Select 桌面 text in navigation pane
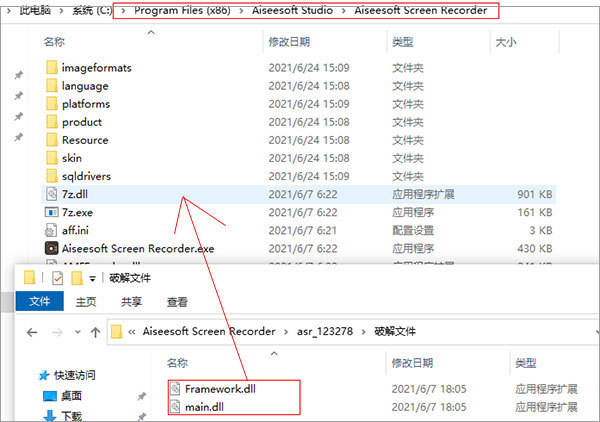This screenshot has width=600, height=422. click(x=71, y=396)
